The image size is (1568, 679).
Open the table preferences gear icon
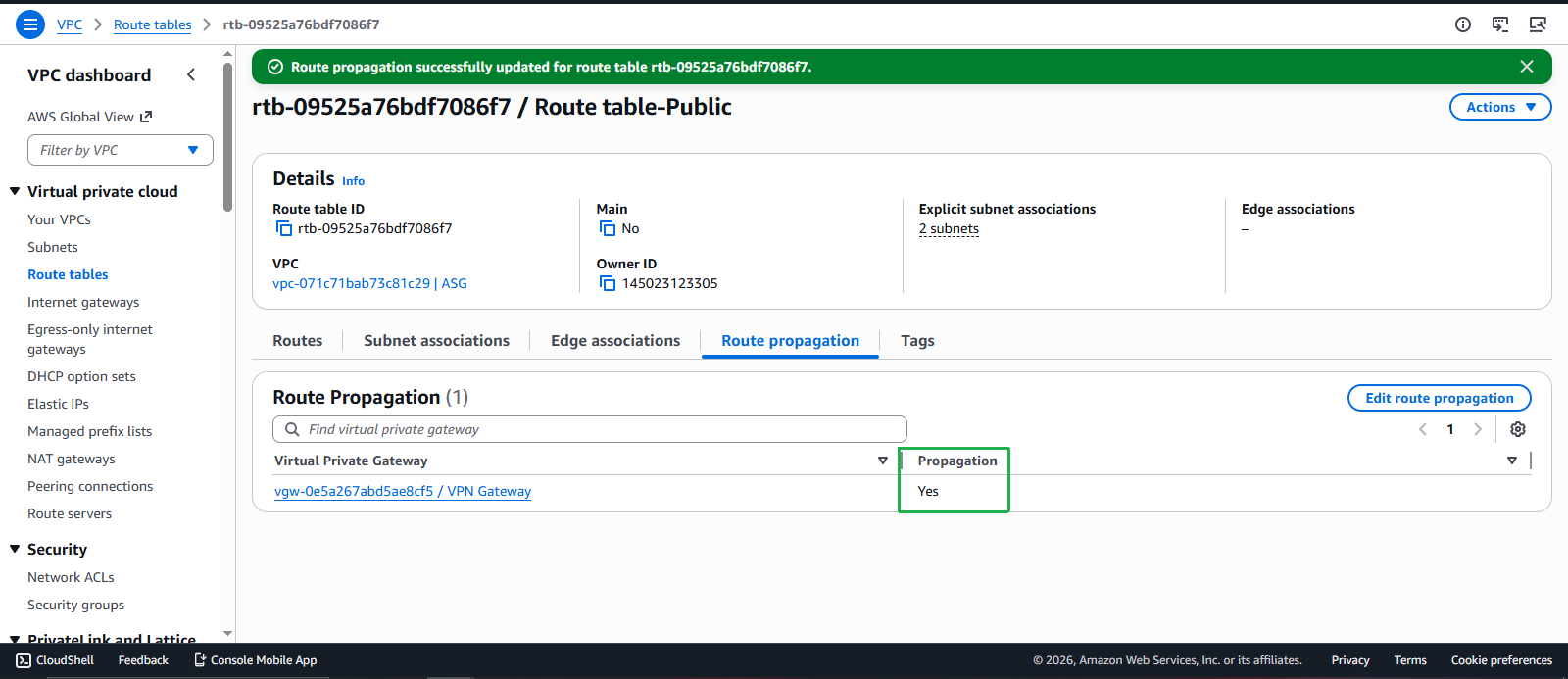pos(1518,429)
